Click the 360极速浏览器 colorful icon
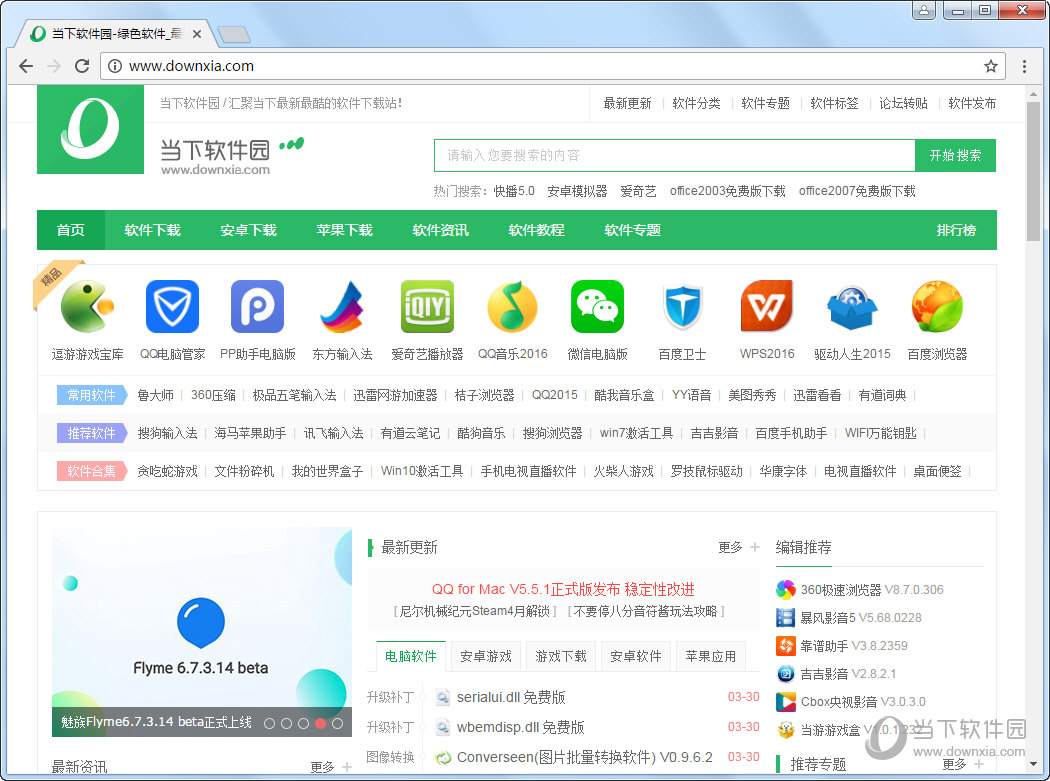This screenshot has width=1050, height=781. pyautogui.click(x=785, y=589)
